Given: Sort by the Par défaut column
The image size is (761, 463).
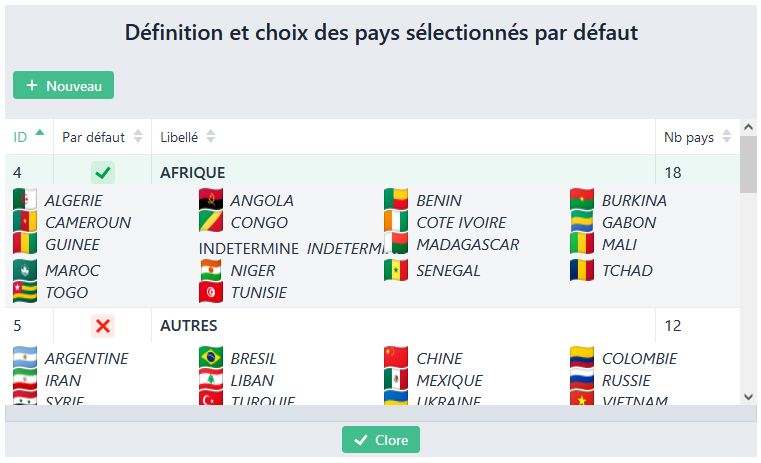Looking at the screenshot, I should 102,137.
